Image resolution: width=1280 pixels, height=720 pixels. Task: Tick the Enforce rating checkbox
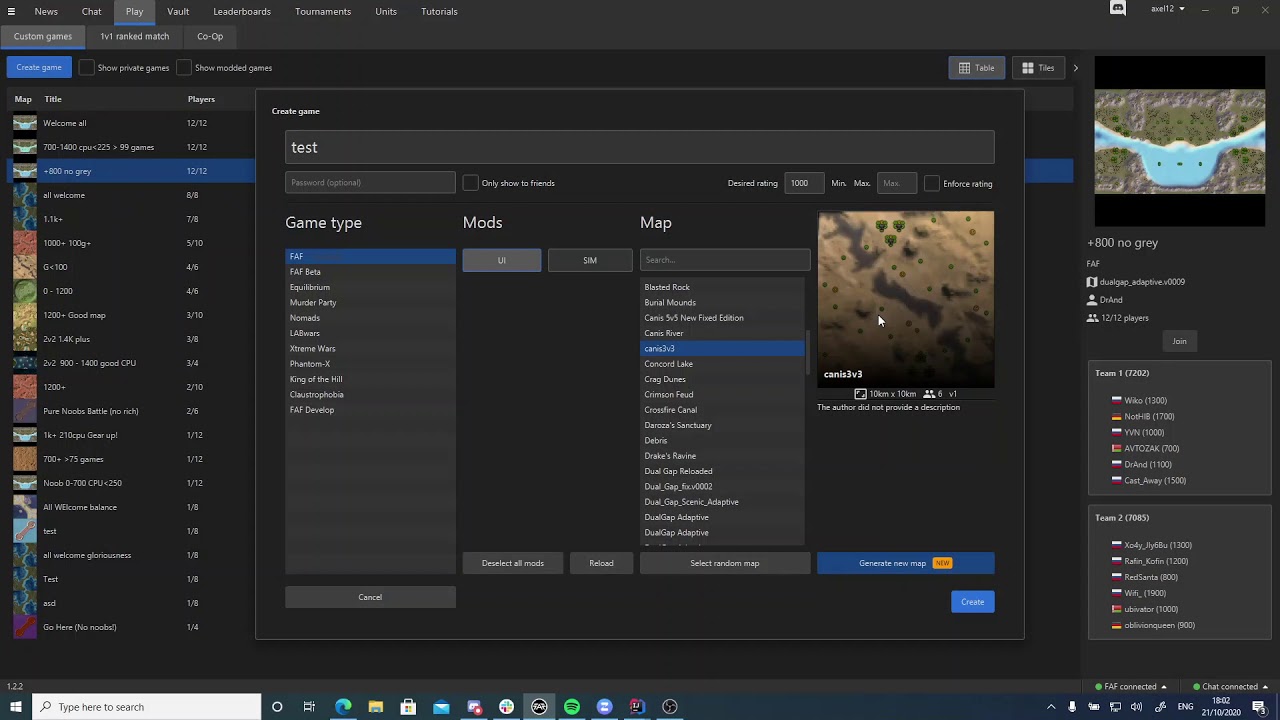pyautogui.click(x=932, y=183)
